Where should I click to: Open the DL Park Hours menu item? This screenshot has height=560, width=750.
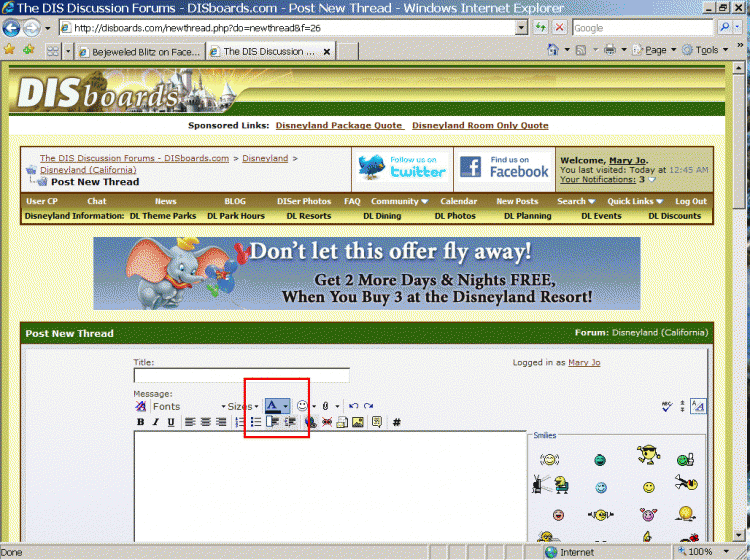coord(236,216)
